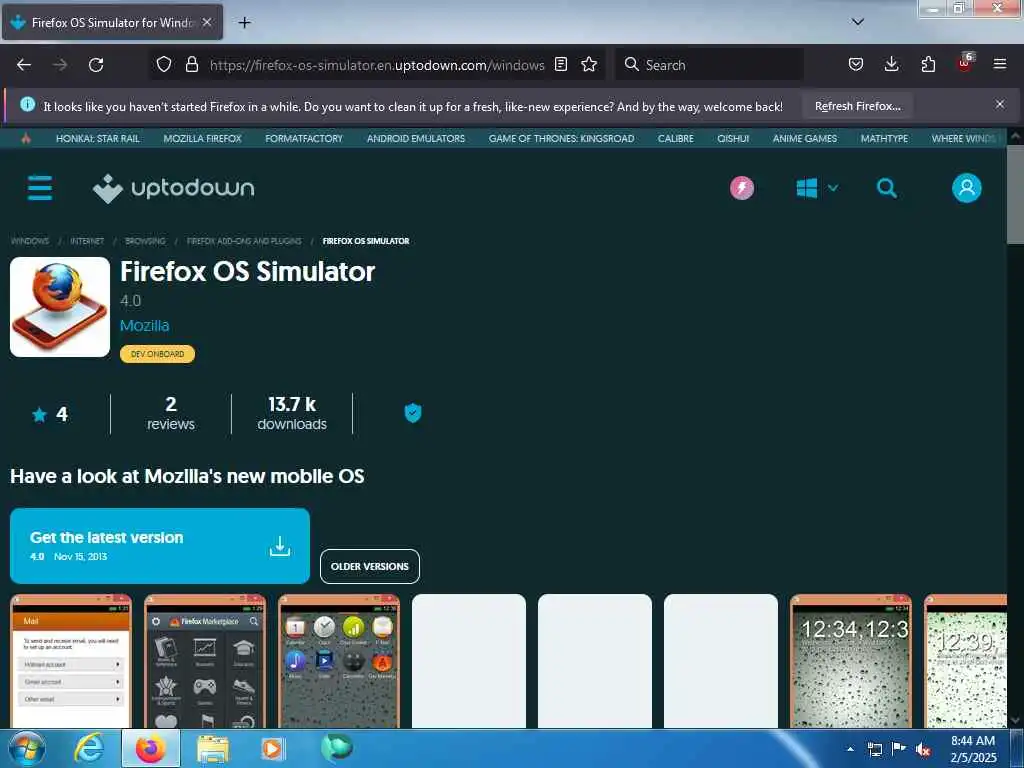Open GAME OF THRONES: KINGSROAD link
This screenshot has width=1024, height=768.
coord(561,138)
